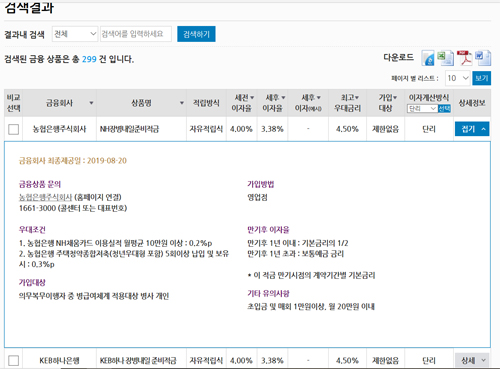Click the 우대조건 section heading

[32, 230]
